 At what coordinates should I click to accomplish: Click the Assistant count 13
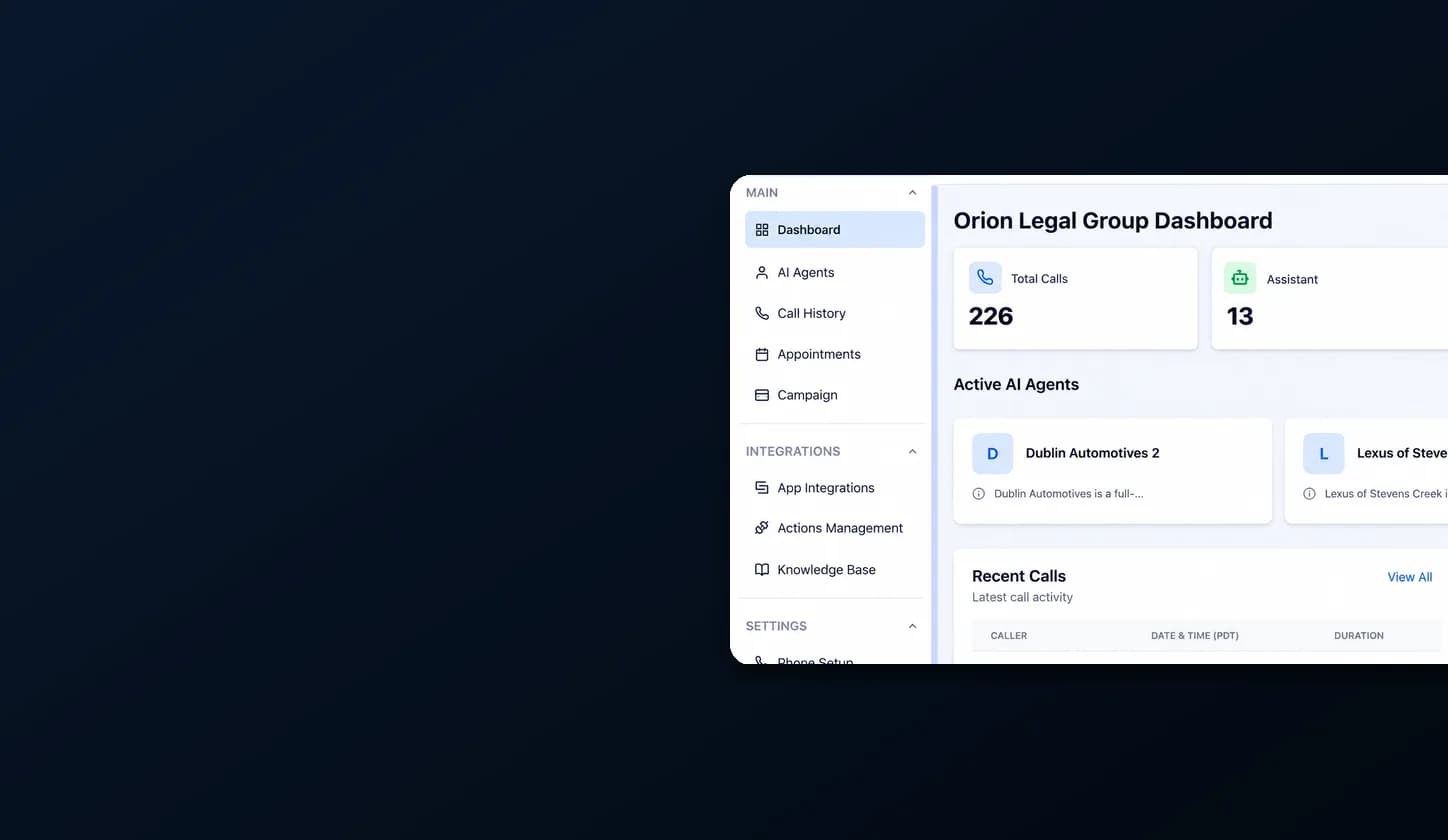tap(1240, 316)
